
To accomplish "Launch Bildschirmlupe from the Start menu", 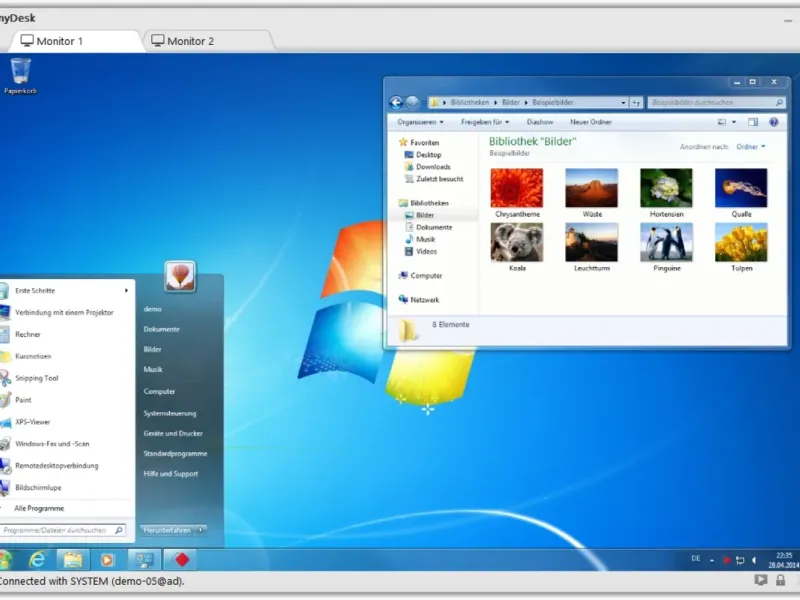I will 38,487.
